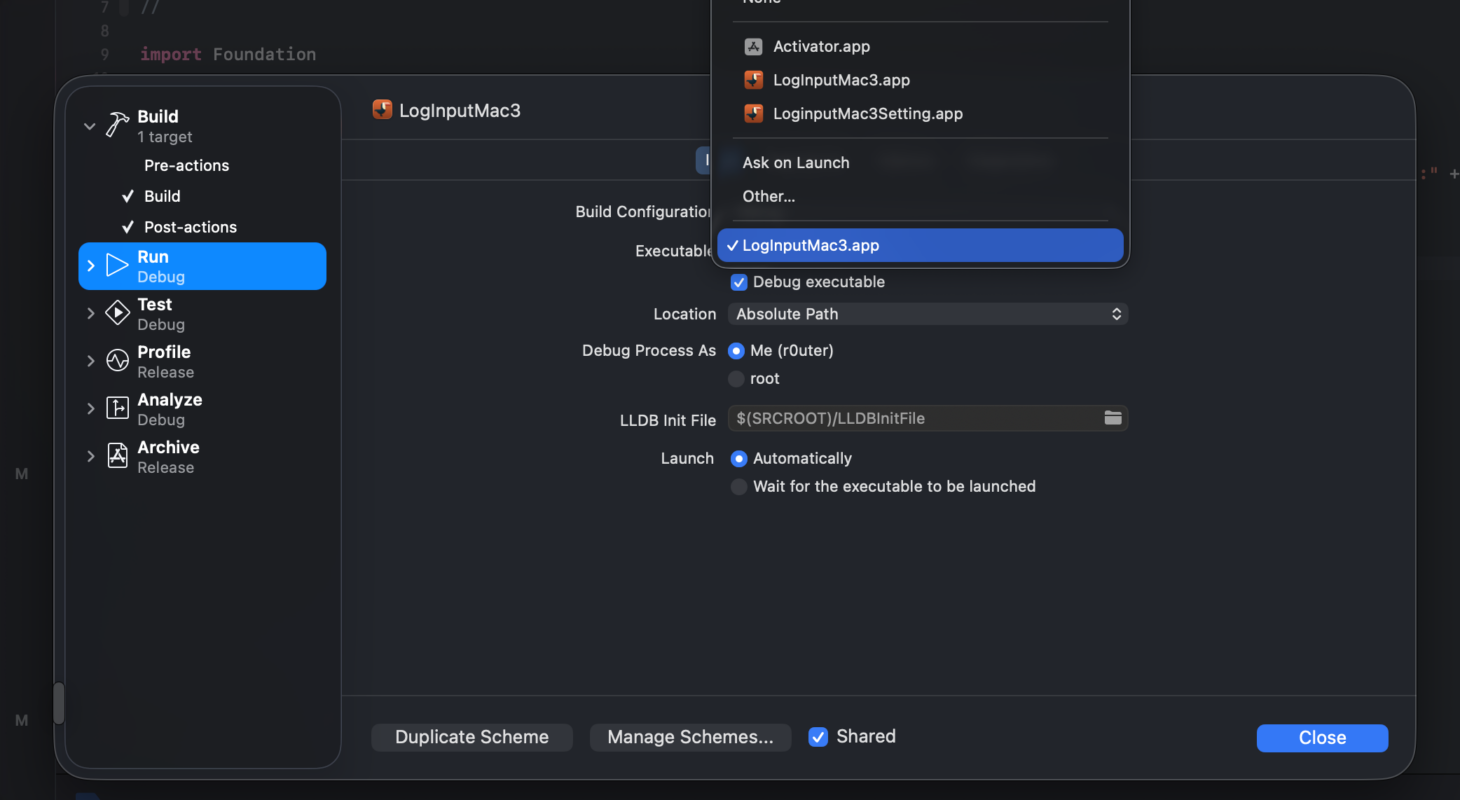Click the Test diamond icon

[x=118, y=314]
